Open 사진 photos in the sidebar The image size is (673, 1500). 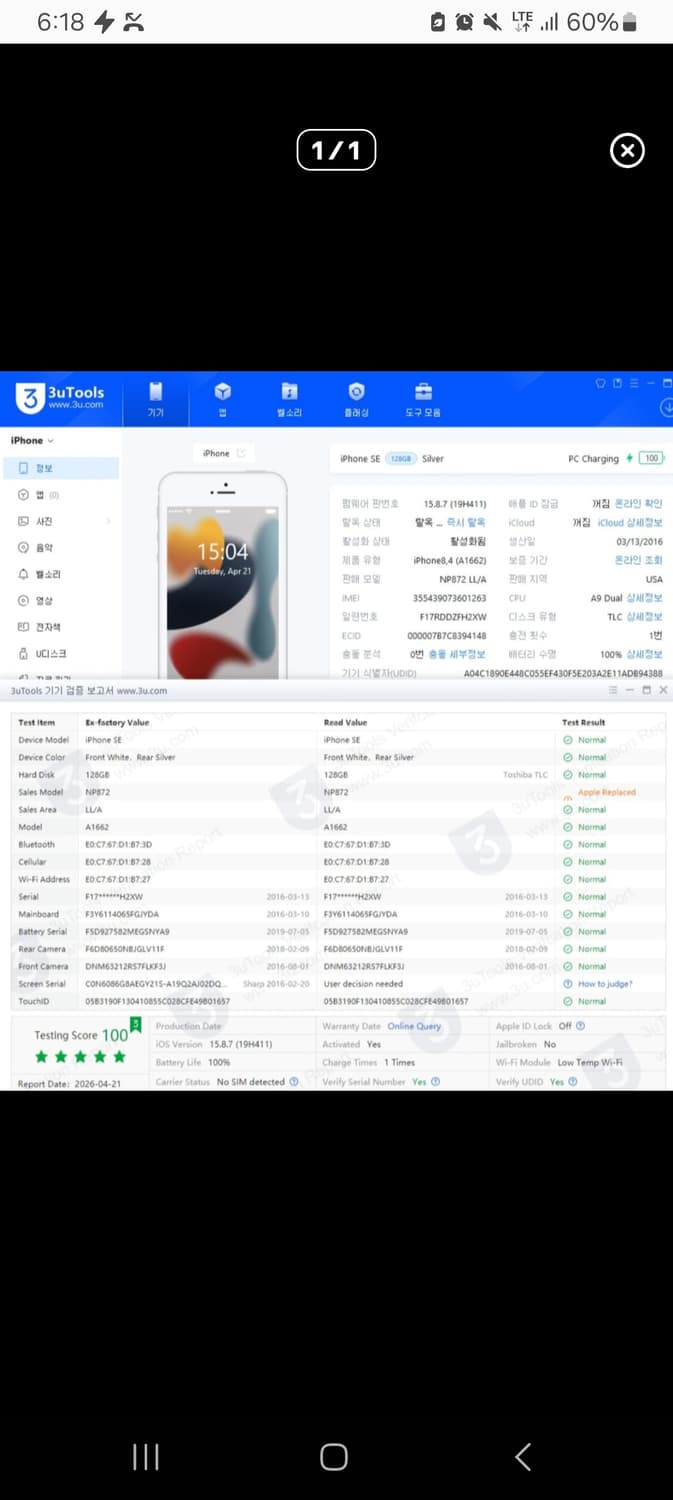coord(35,521)
